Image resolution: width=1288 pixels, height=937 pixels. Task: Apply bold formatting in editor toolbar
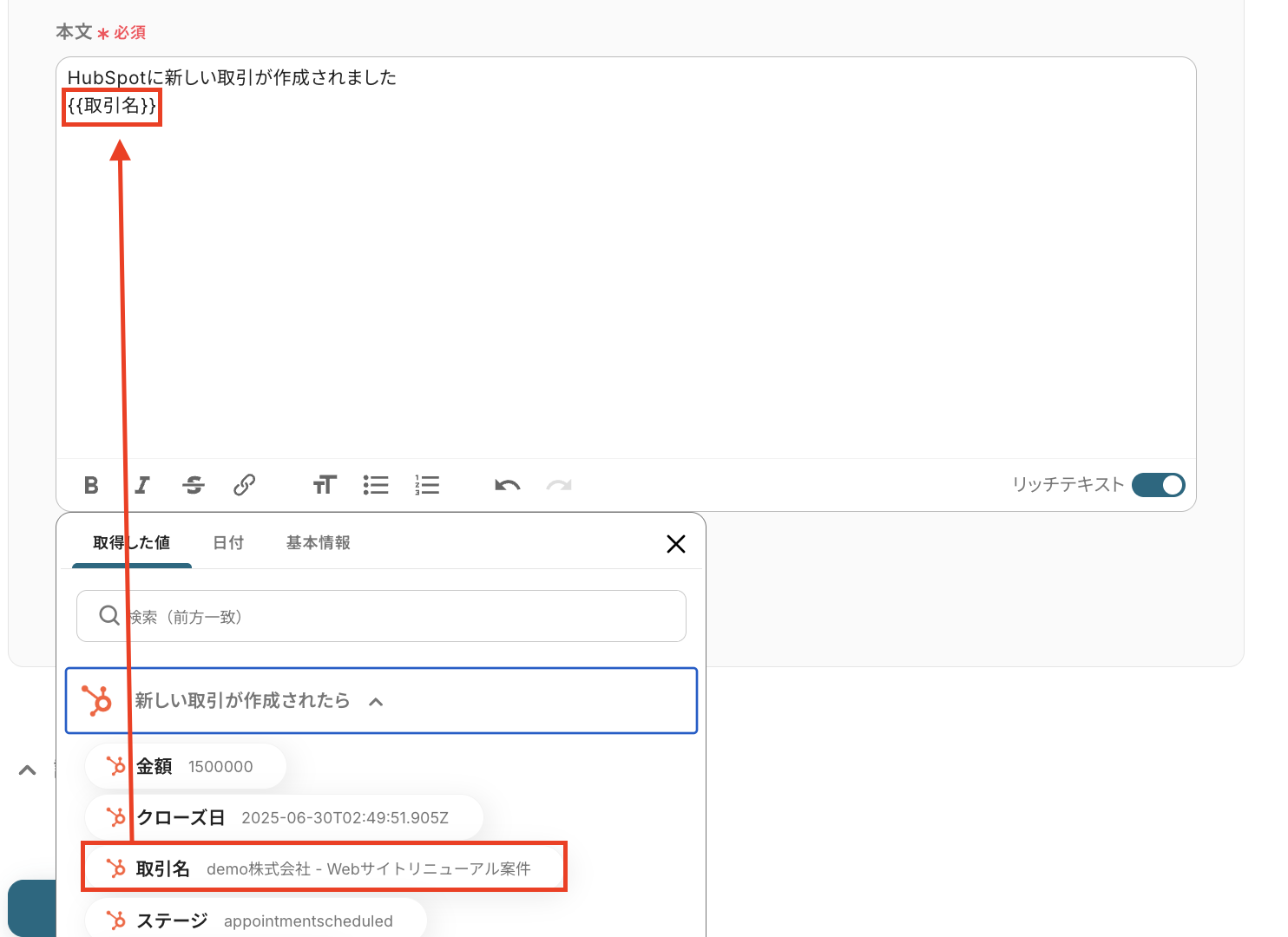tap(91, 485)
